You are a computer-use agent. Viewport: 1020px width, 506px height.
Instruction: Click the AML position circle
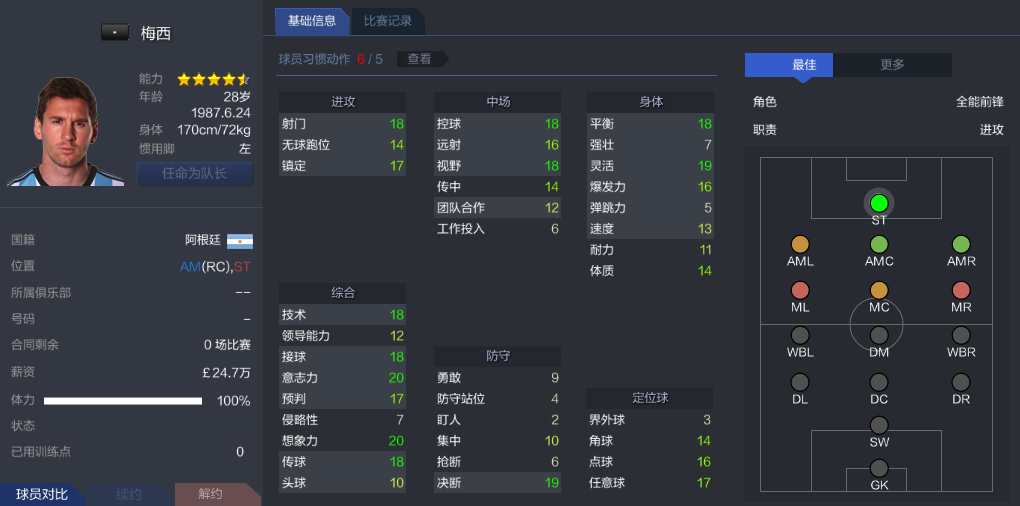800,244
